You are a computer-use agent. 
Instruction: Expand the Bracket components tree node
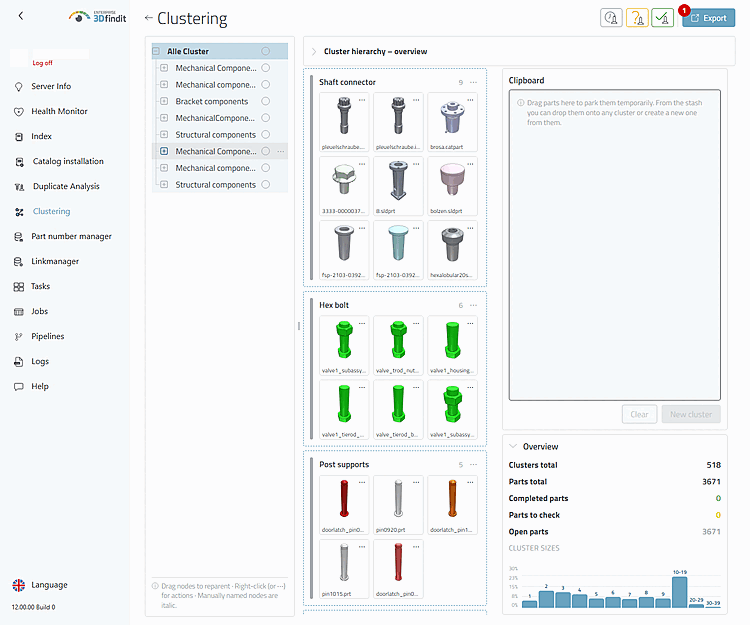tap(164, 101)
